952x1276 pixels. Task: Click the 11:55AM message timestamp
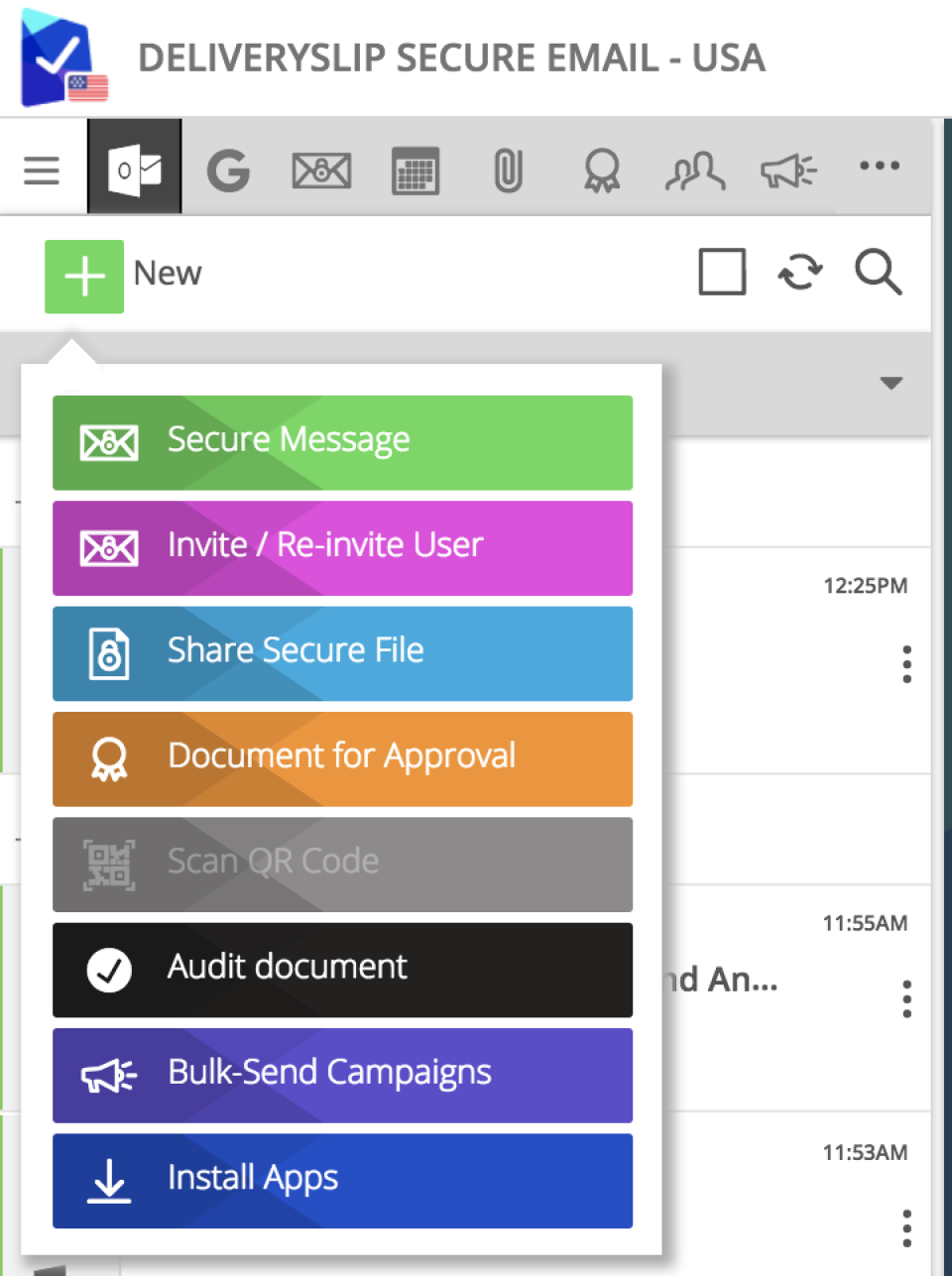pyautogui.click(x=865, y=924)
